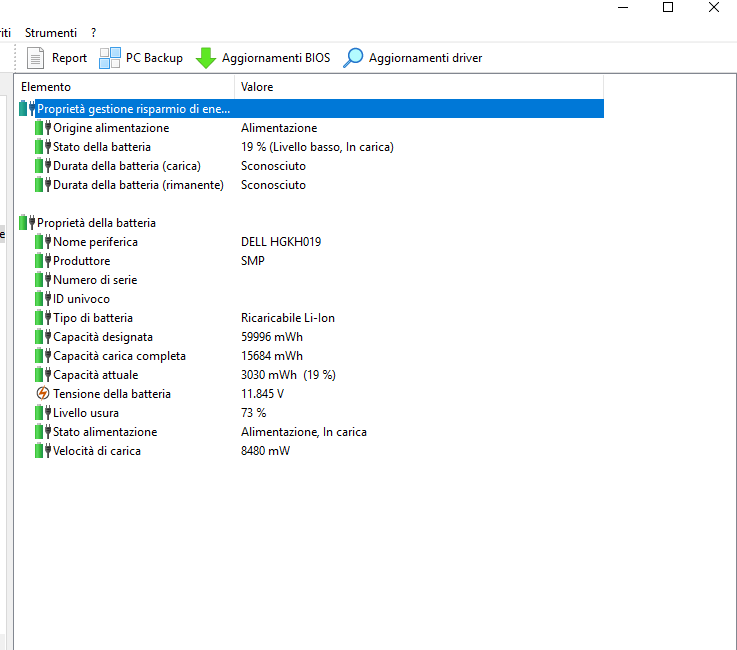The height and width of the screenshot is (650, 737).
Task: Select the Nome periferica row
Action: [x=95, y=242]
